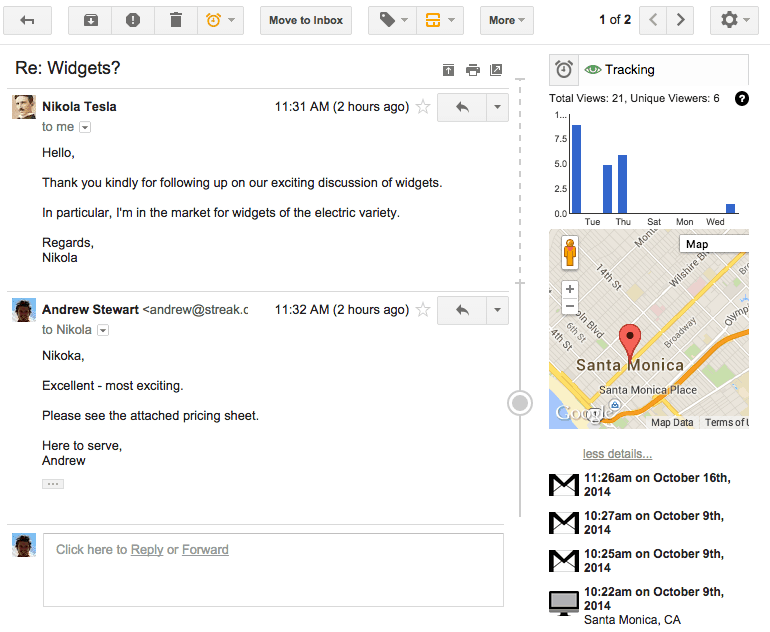The image size is (770, 632).
Task: Toggle the Tracking eye panel
Action: click(x=618, y=70)
